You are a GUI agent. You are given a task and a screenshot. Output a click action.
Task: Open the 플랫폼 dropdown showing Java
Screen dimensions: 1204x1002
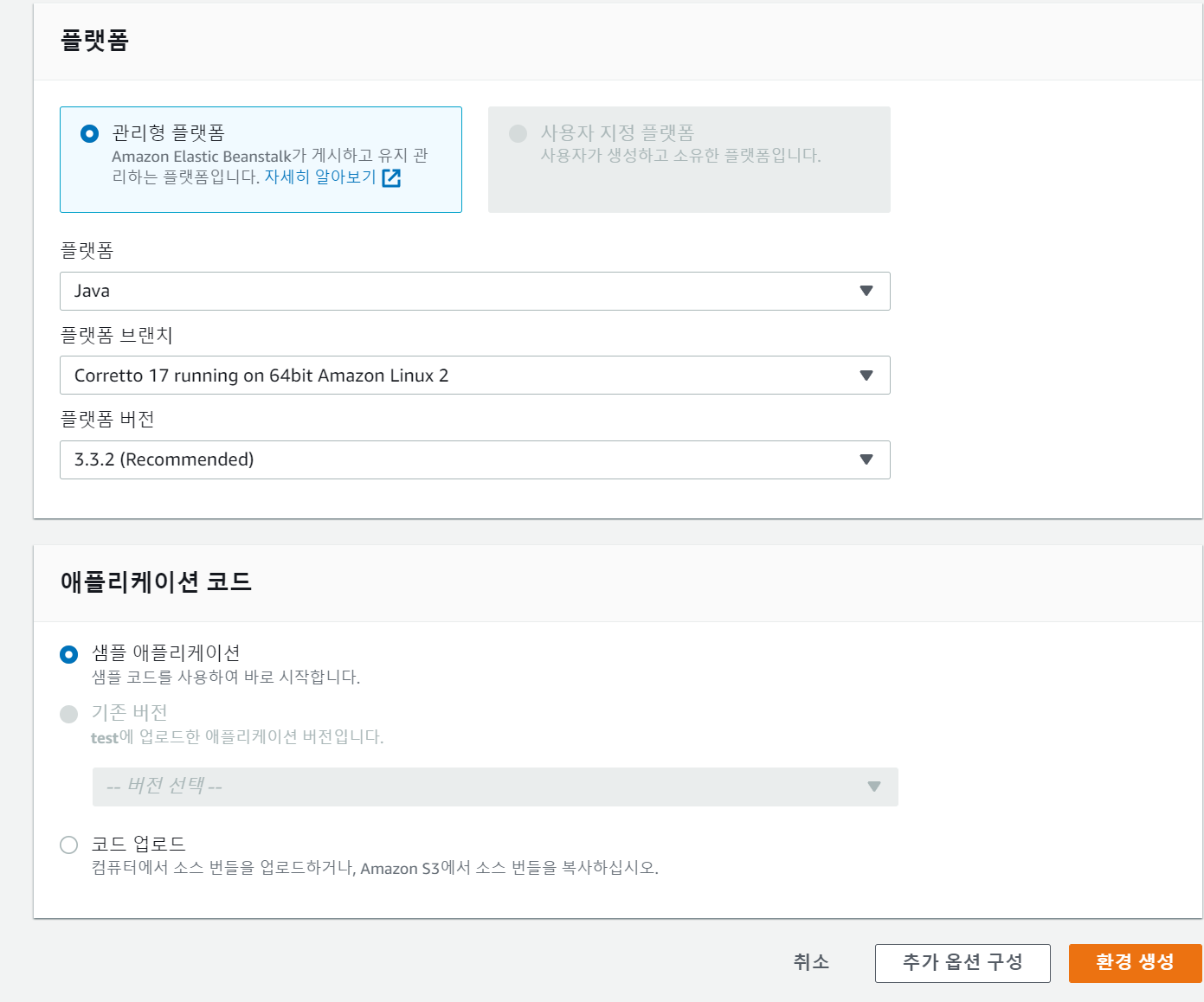coord(475,292)
